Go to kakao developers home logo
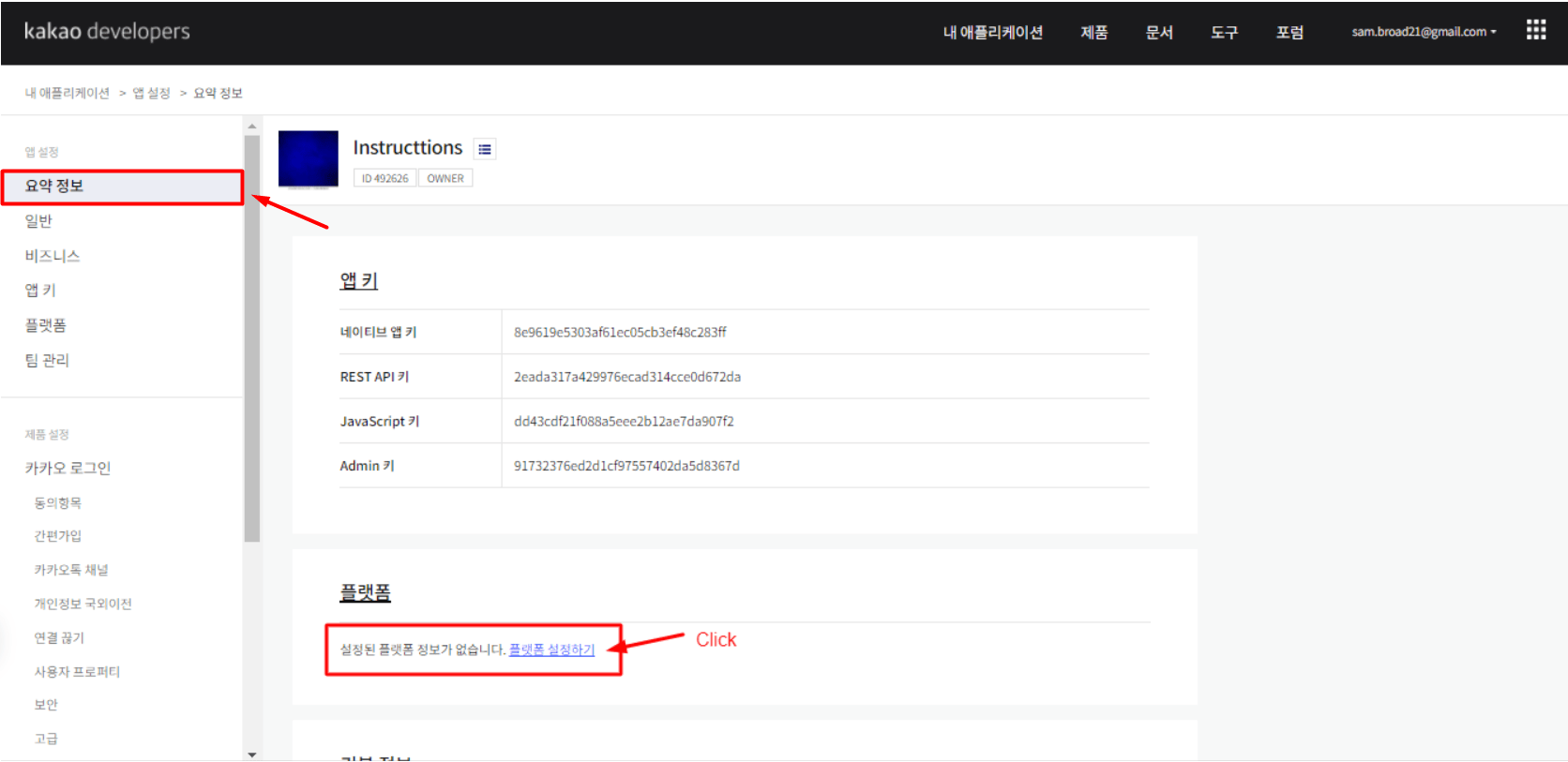 (107, 31)
